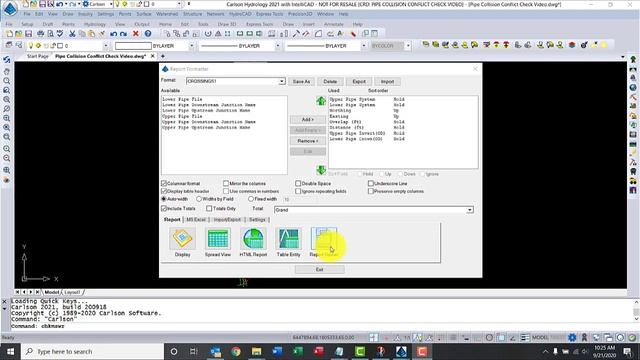The image size is (640, 360).
Task: Switch to the MS Excel tab
Action: coord(196,220)
